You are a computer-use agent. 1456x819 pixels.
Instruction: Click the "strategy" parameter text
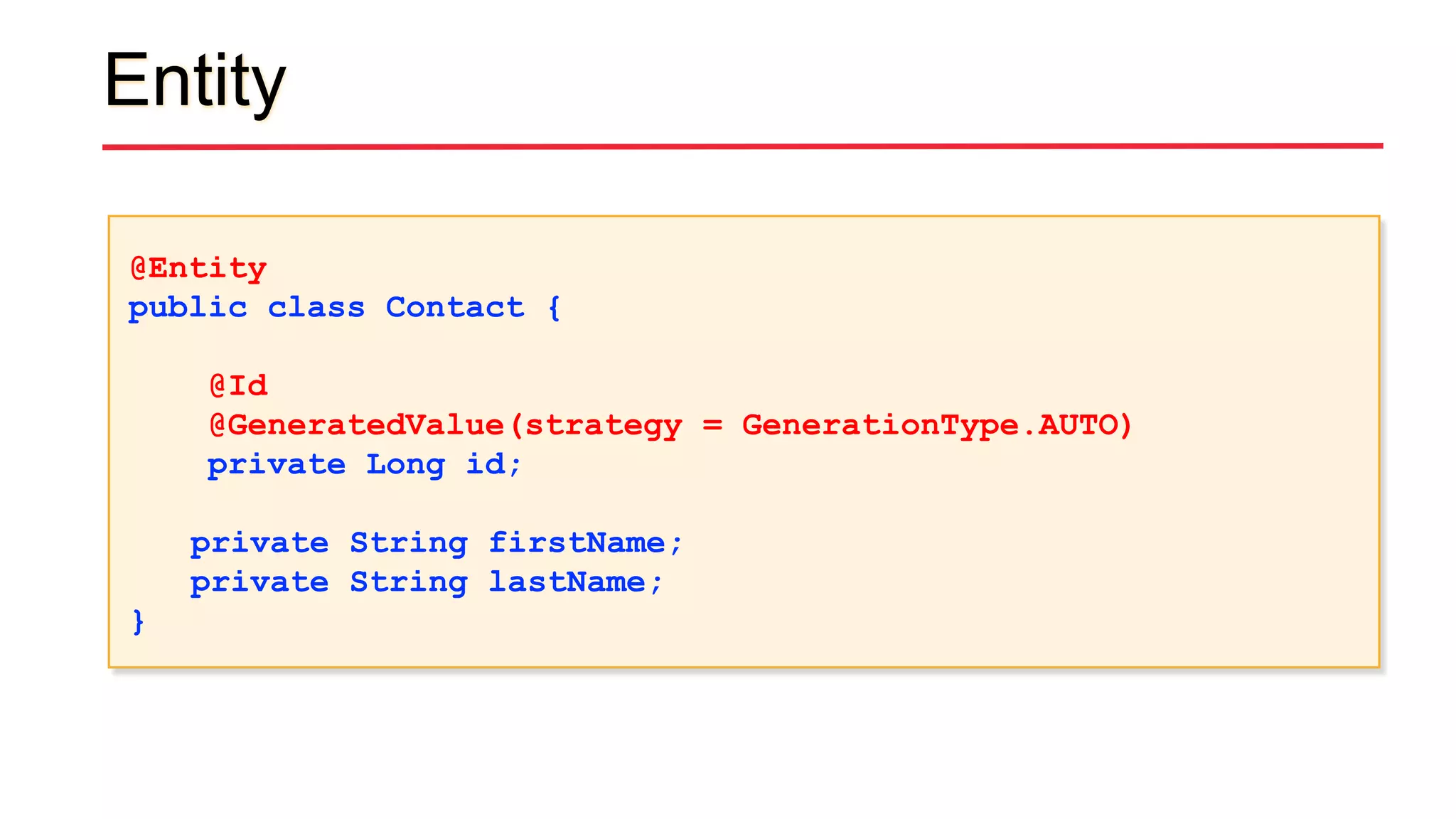point(603,426)
